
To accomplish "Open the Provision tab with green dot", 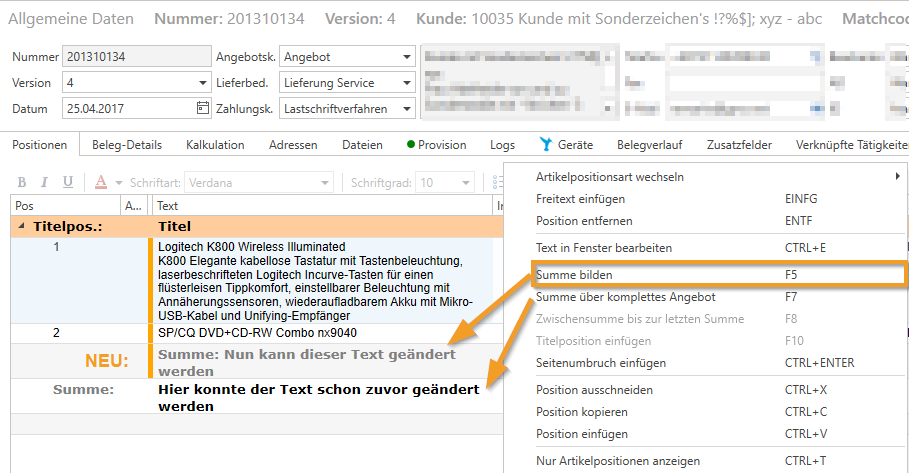I will click(x=436, y=145).
